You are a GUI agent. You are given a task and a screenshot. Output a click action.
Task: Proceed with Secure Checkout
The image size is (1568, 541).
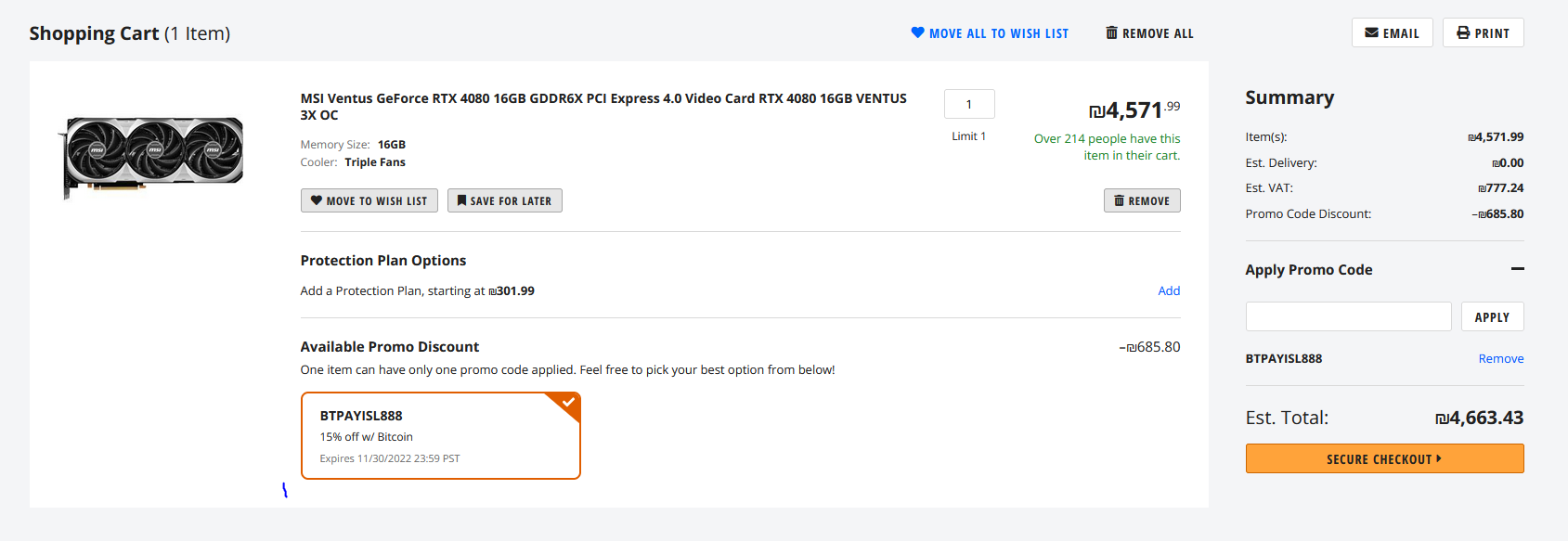(1383, 458)
